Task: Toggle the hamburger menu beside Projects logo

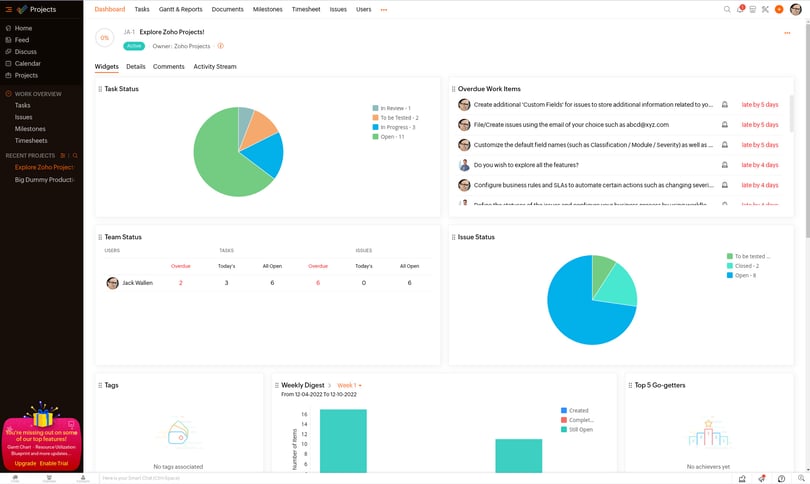Action: (x=9, y=9)
